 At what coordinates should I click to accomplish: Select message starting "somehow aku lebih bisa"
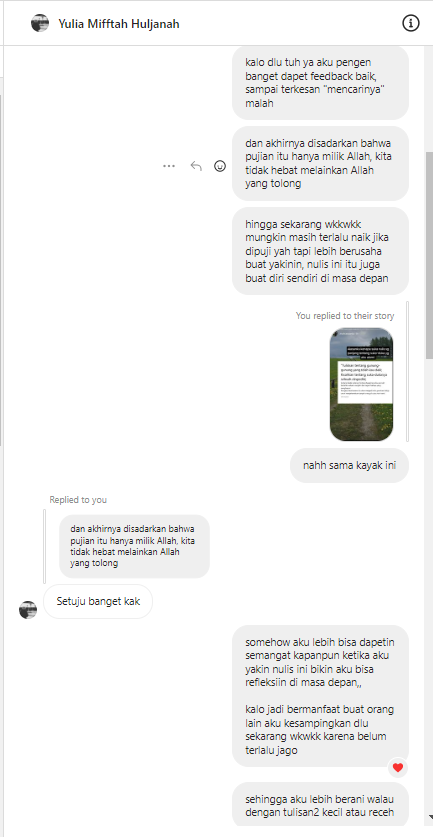point(320,696)
